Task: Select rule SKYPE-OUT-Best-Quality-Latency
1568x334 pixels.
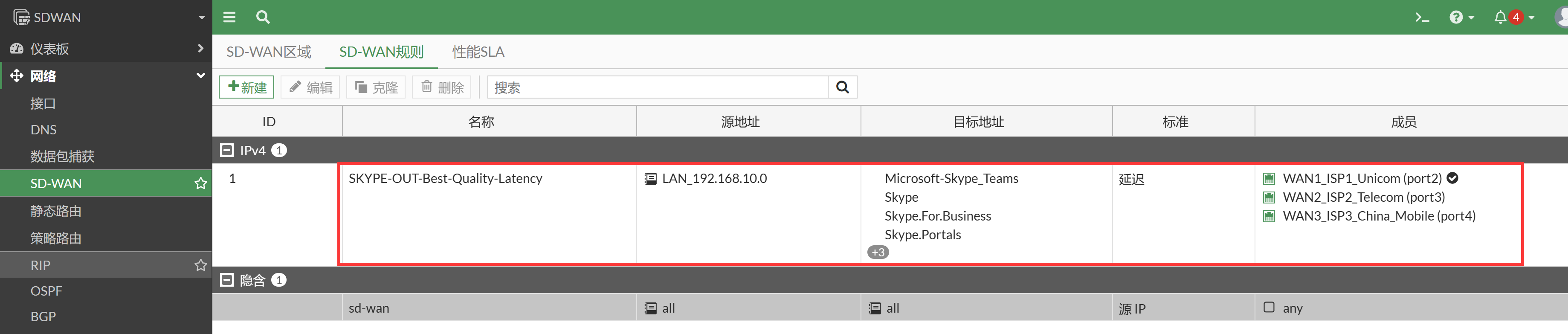Action: pyautogui.click(x=445, y=178)
